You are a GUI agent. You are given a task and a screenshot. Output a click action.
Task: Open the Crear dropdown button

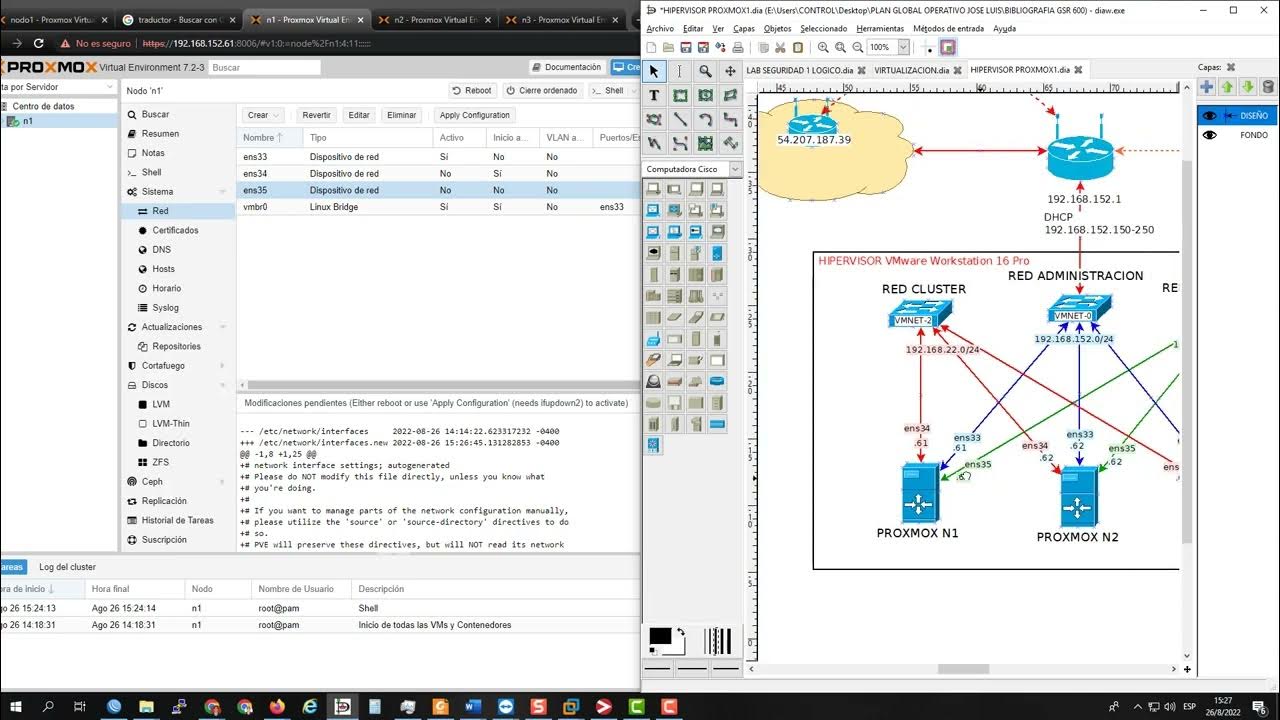[263, 115]
